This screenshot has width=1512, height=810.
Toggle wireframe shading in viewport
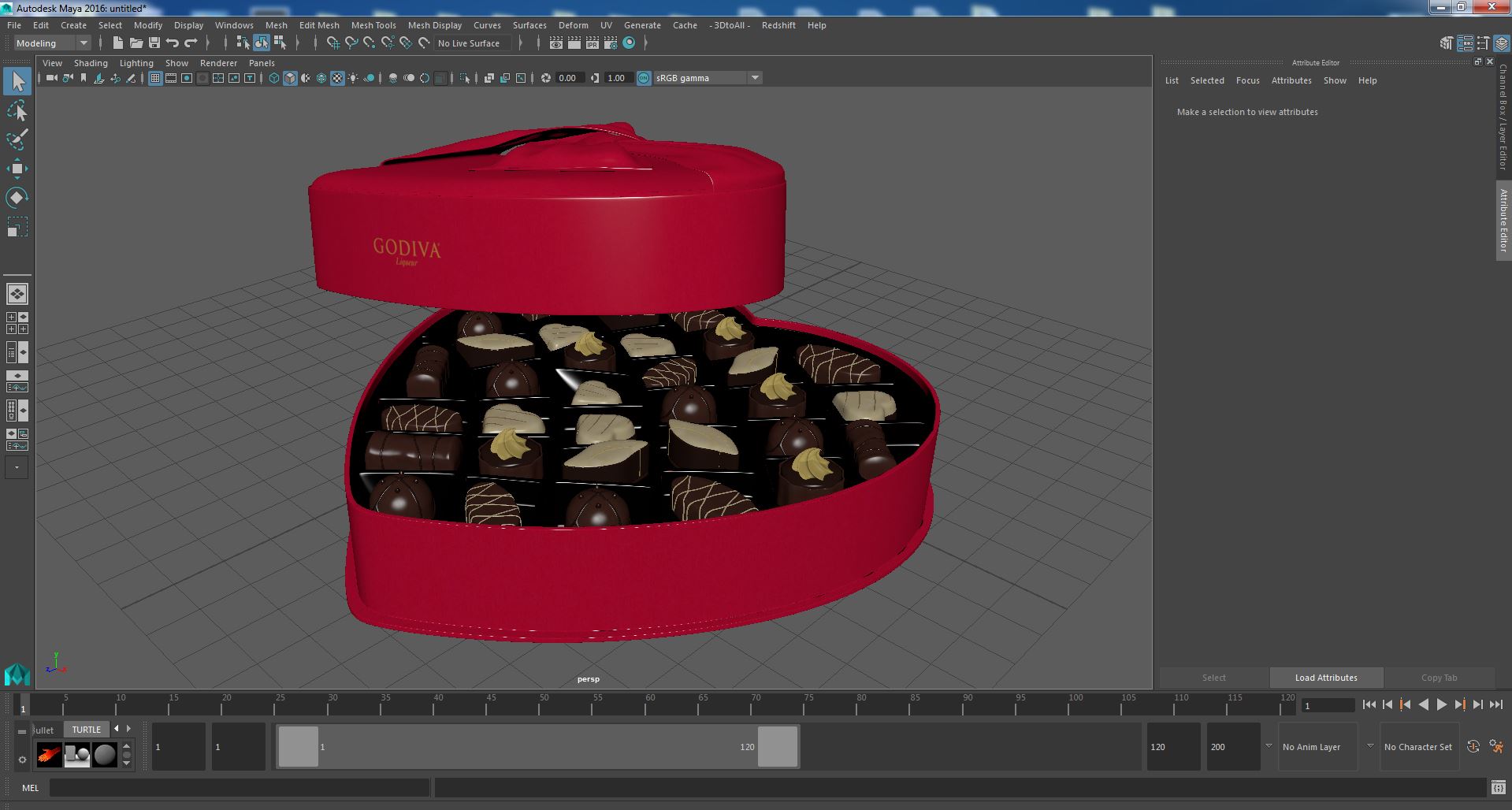(274, 78)
